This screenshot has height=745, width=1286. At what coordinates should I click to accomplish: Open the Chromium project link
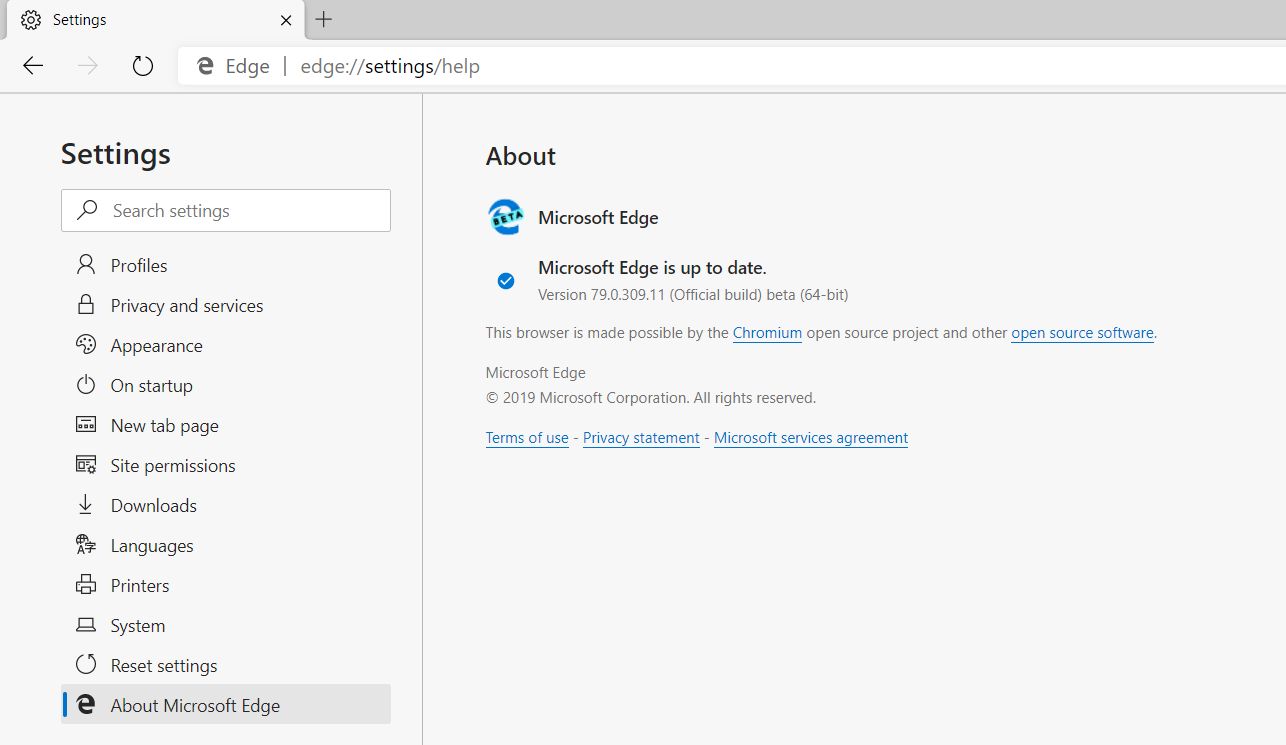(767, 332)
